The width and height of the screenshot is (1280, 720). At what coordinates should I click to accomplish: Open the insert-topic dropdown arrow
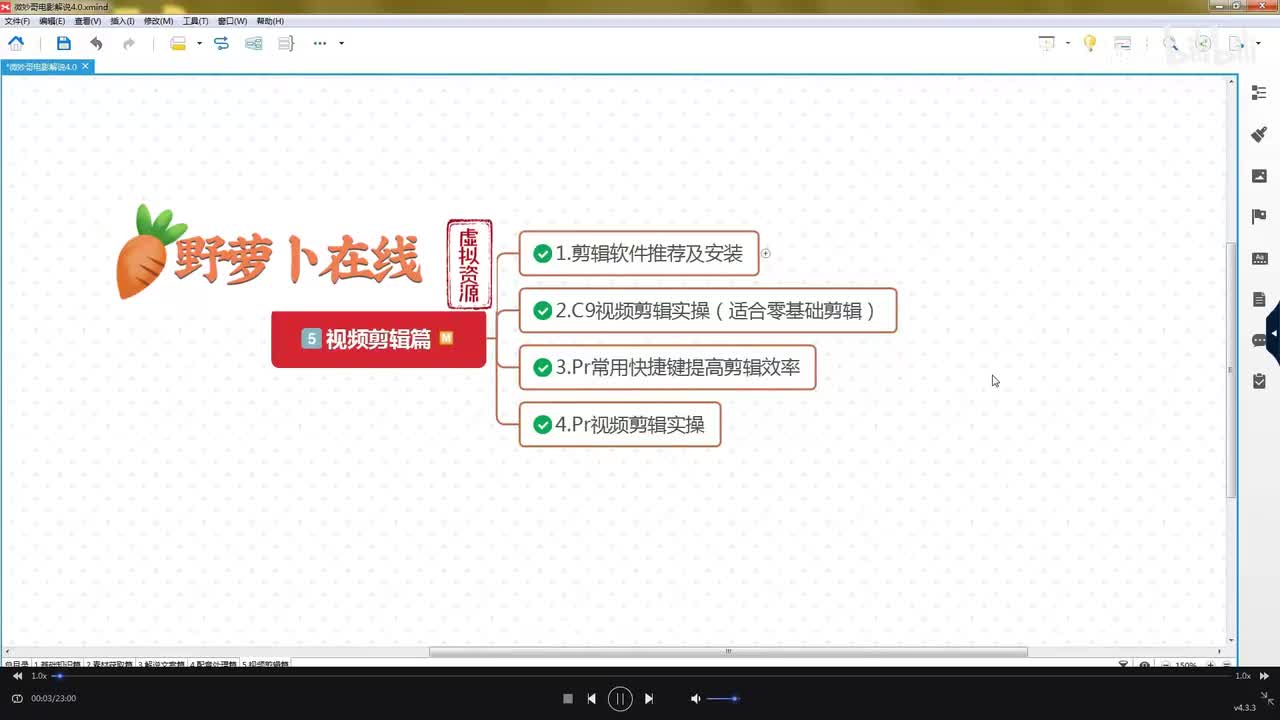point(199,43)
